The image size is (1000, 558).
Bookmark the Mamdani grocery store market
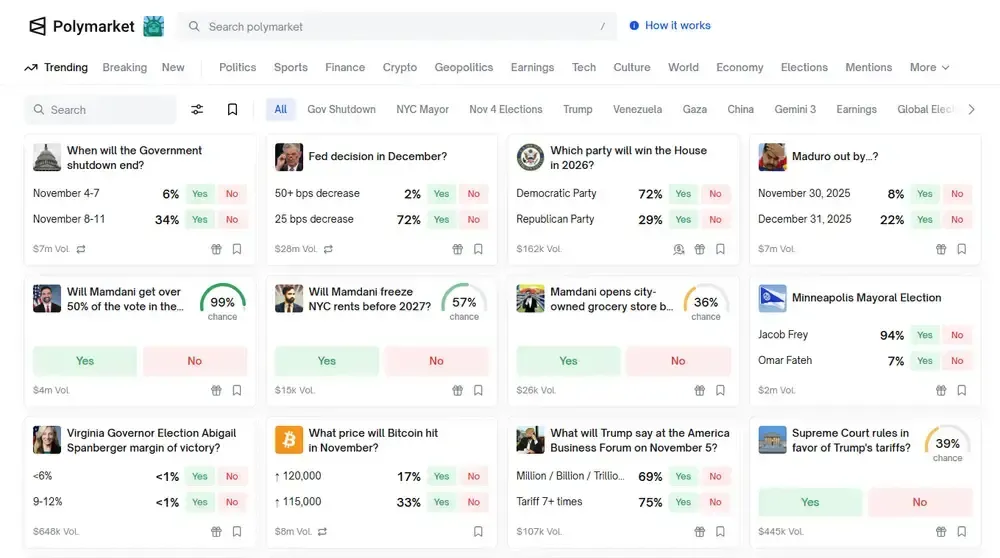720,390
